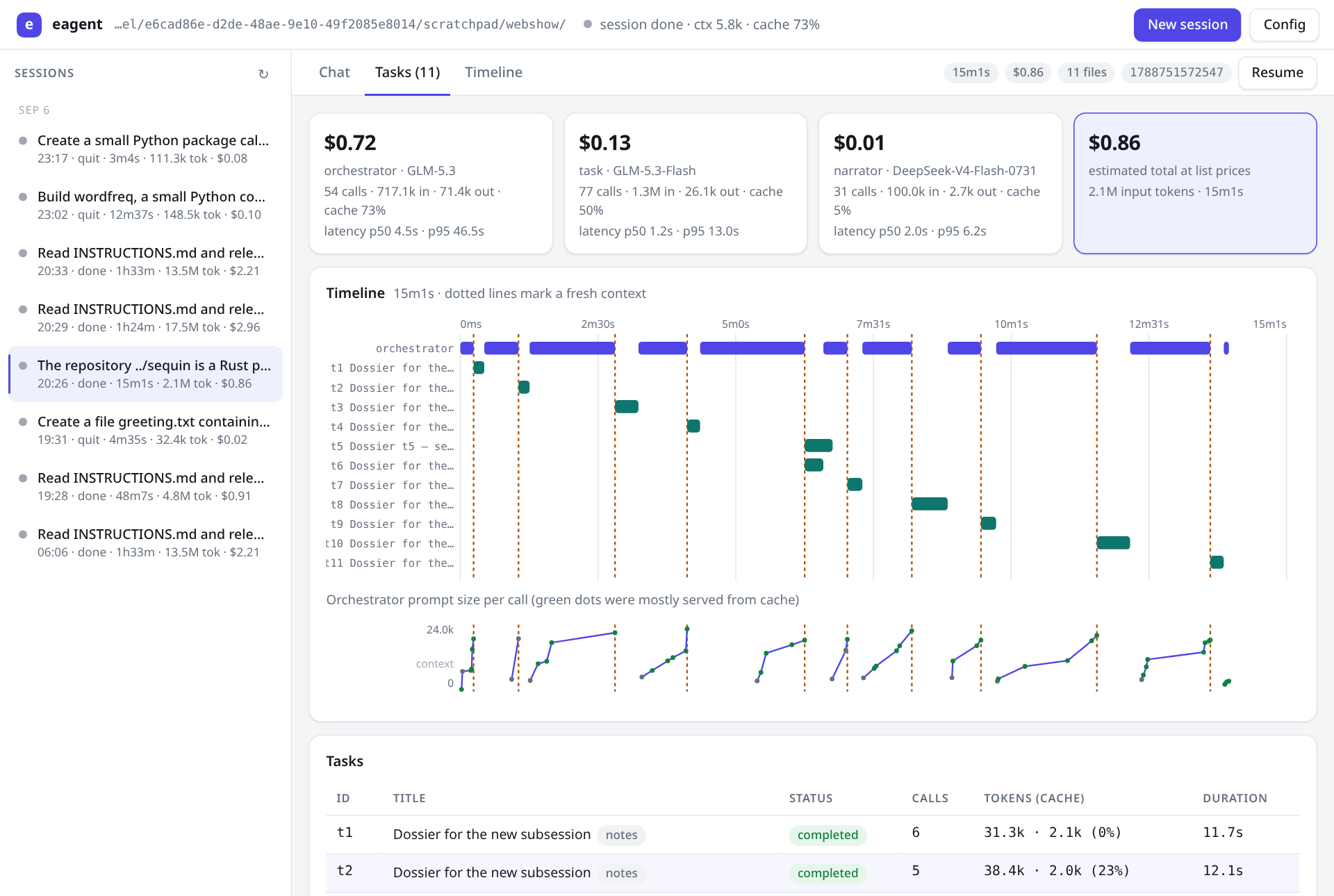Select the 06:06 Read INSTRUCTIONS.md session
This screenshot has width=1334, height=896.
[x=146, y=542]
